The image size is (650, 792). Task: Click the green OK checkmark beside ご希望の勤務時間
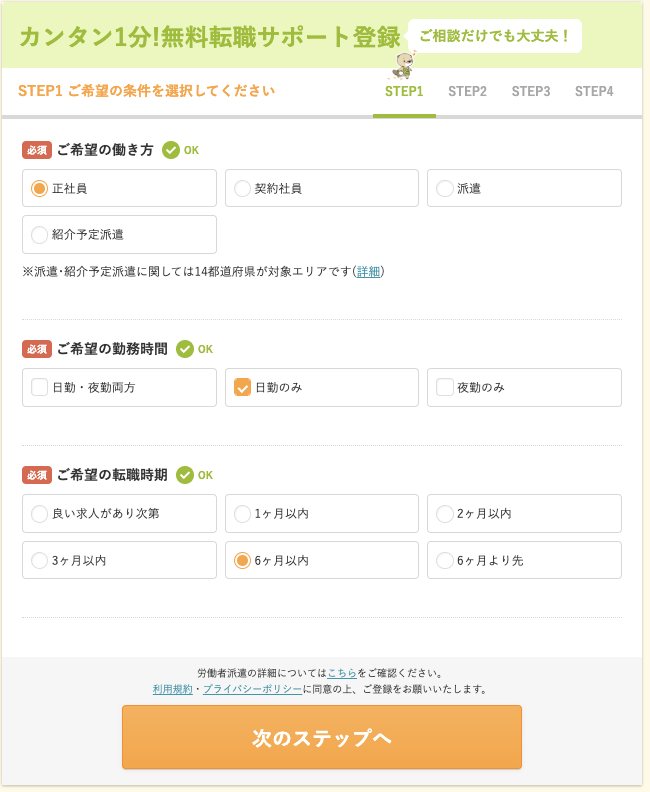[x=185, y=349]
